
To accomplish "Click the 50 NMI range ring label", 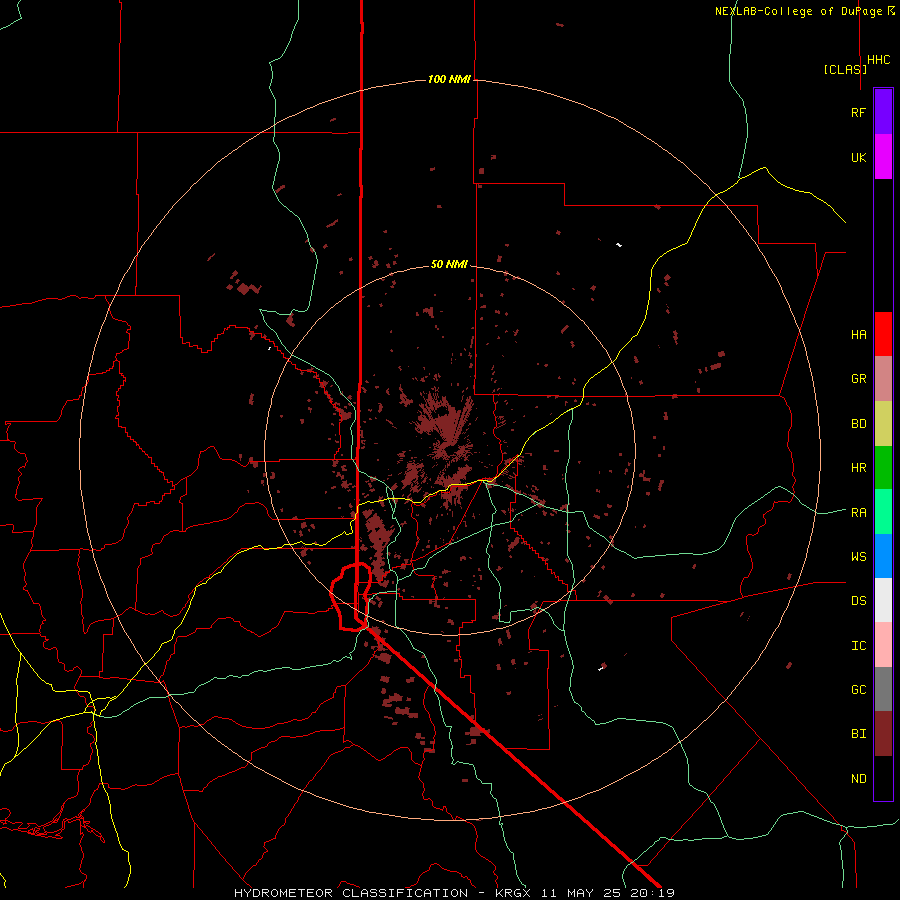I will 449,264.
